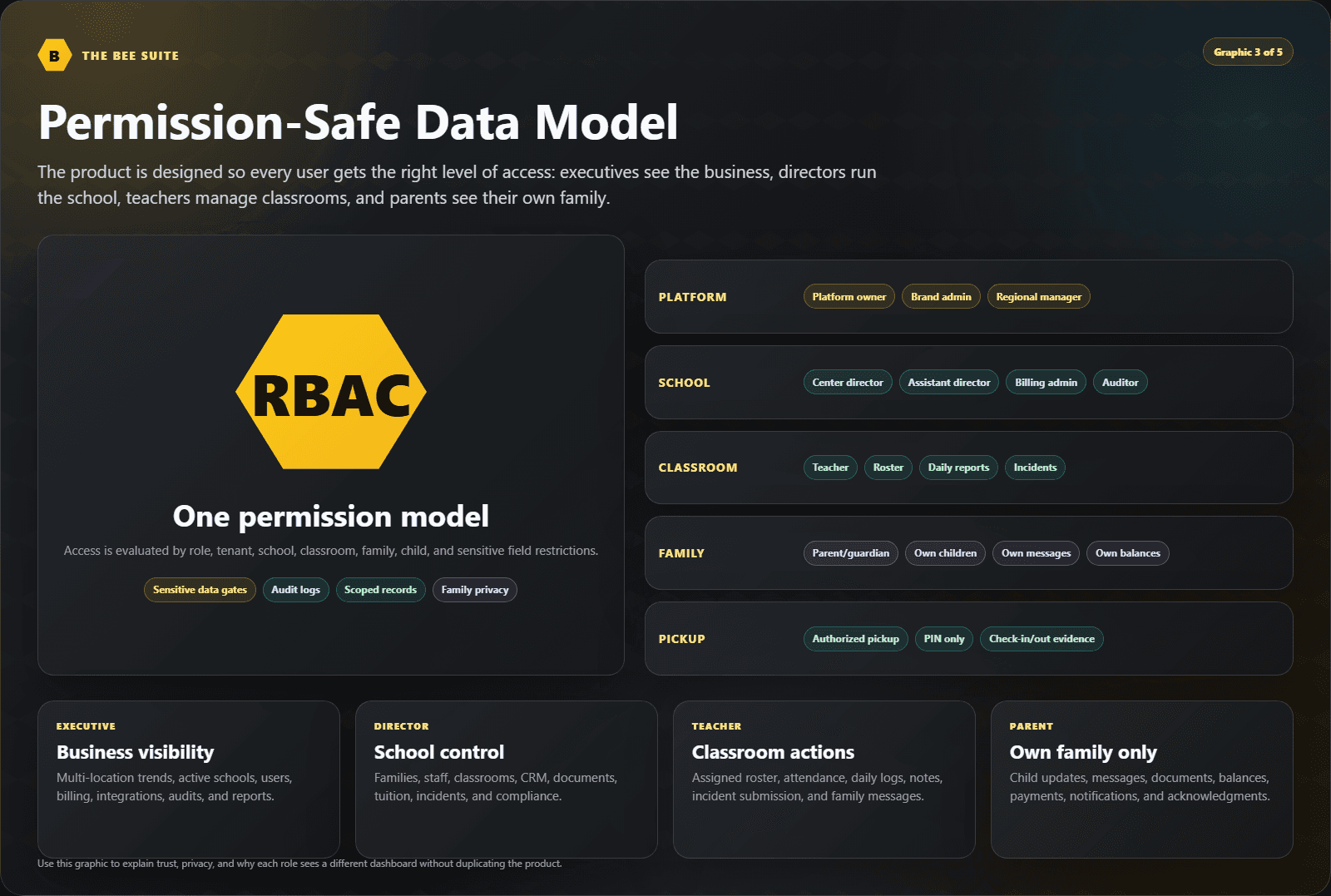
Task: Click the 'Families, staff, classrooms' director description
Action: 496,787
